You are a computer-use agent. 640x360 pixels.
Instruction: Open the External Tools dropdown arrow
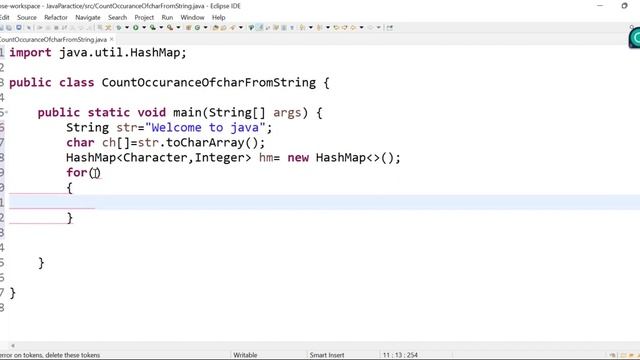coord(178,28)
